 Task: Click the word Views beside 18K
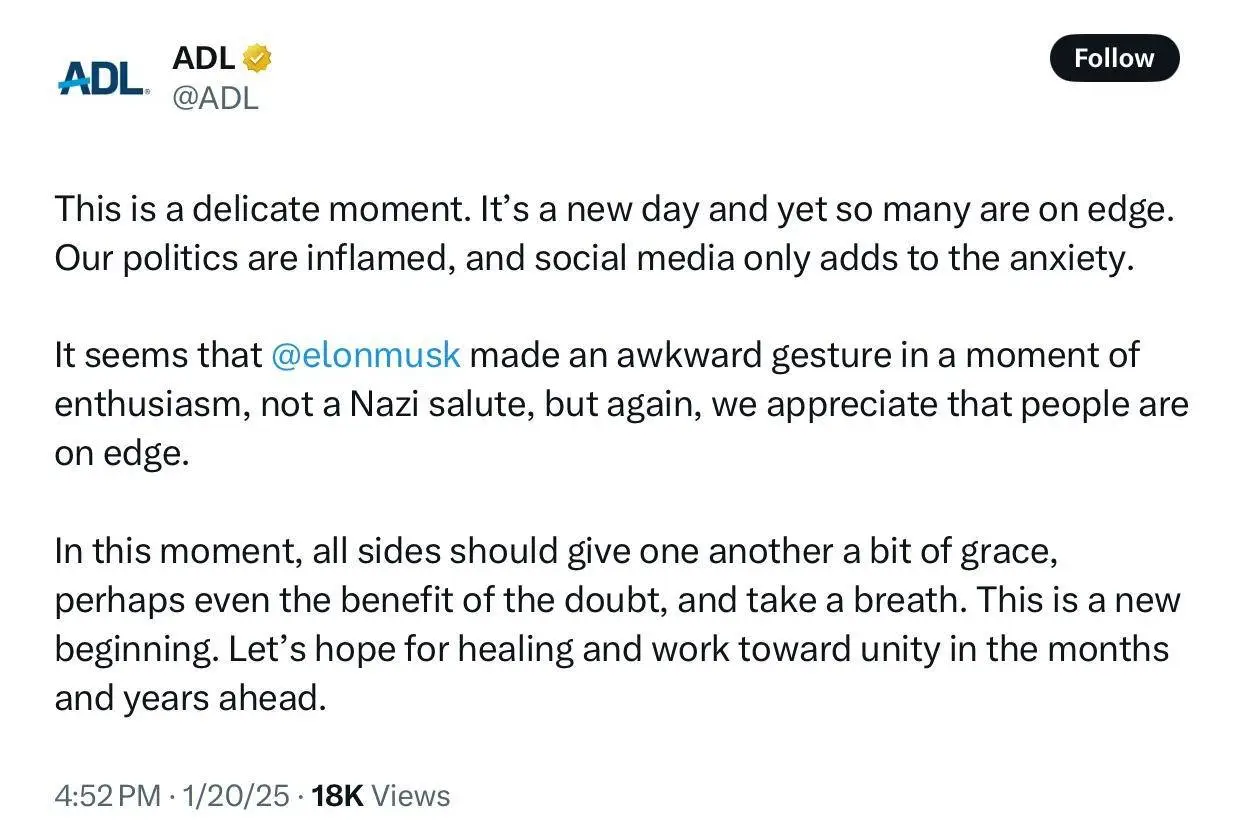411,796
